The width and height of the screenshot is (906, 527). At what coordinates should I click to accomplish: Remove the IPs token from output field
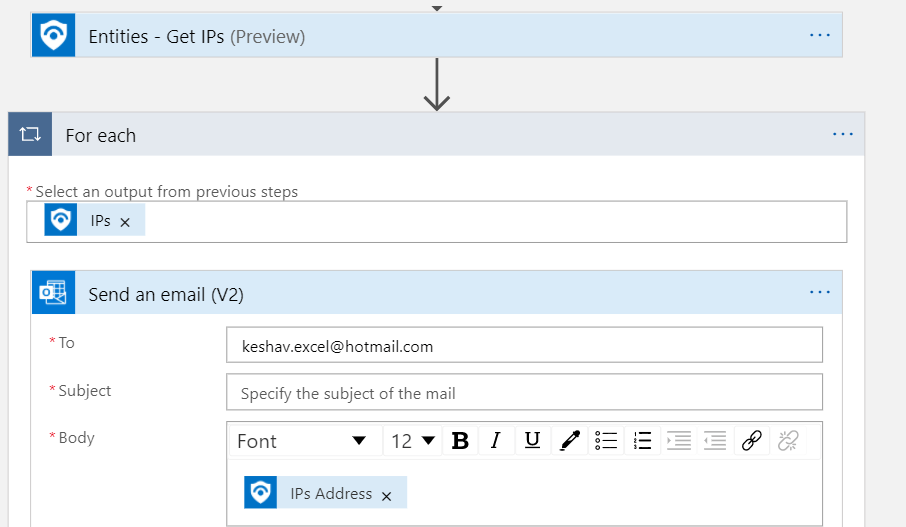pyautogui.click(x=125, y=222)
